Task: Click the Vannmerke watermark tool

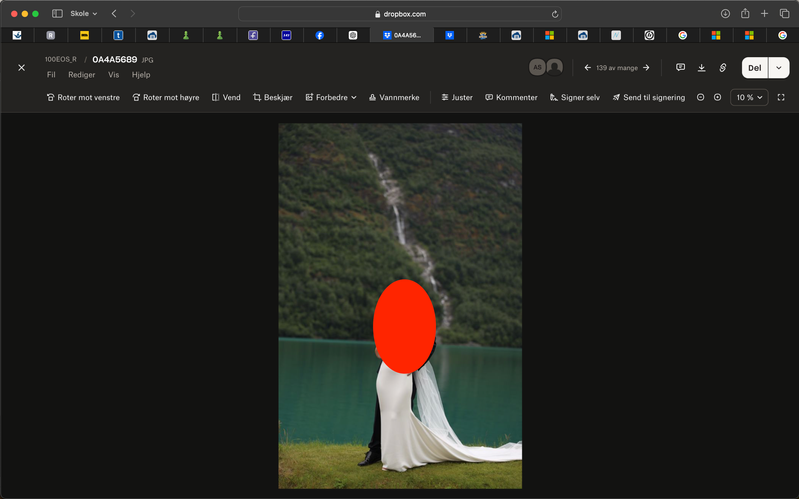Action: (x=394, y=98)
